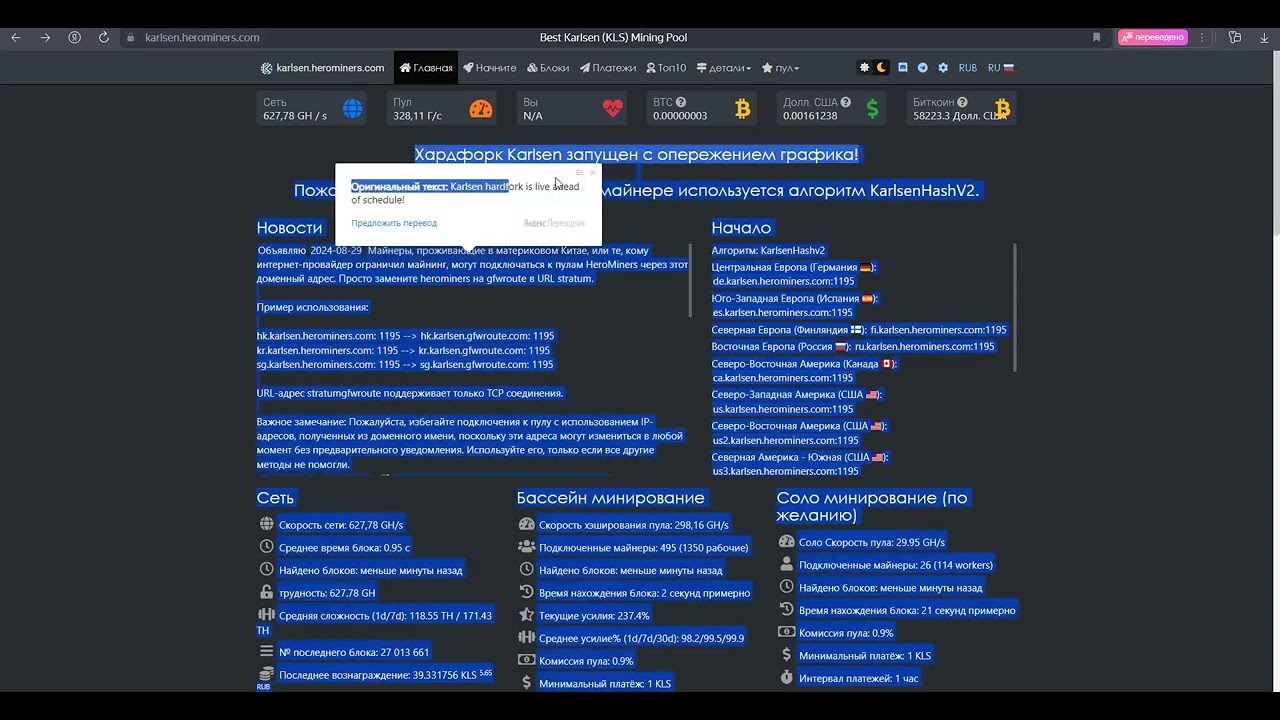Click 'Яндекс Переводчик' label in popup
Viewport: 1280px width, 720px height.
tap(554, 223)
